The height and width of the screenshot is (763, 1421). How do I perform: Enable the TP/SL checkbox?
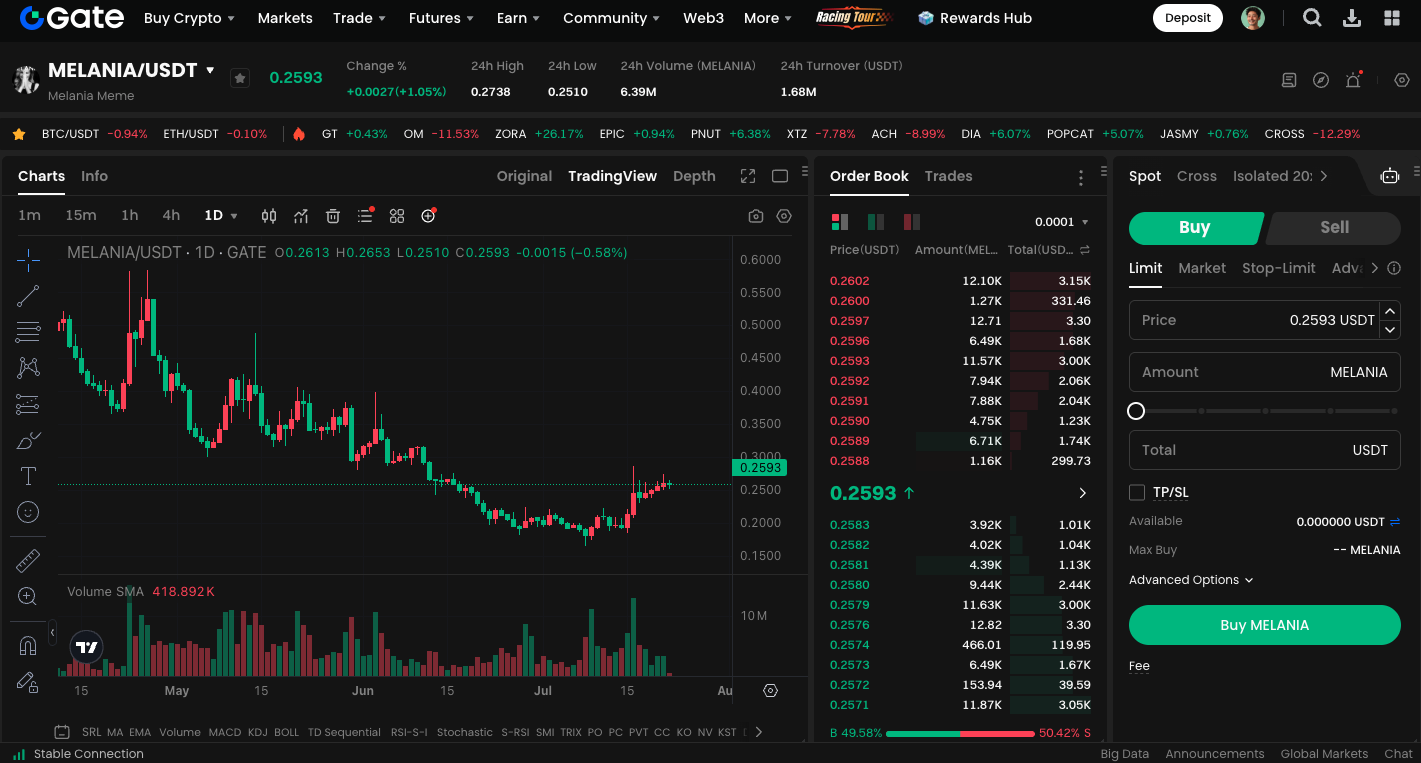coord(1137,492)
